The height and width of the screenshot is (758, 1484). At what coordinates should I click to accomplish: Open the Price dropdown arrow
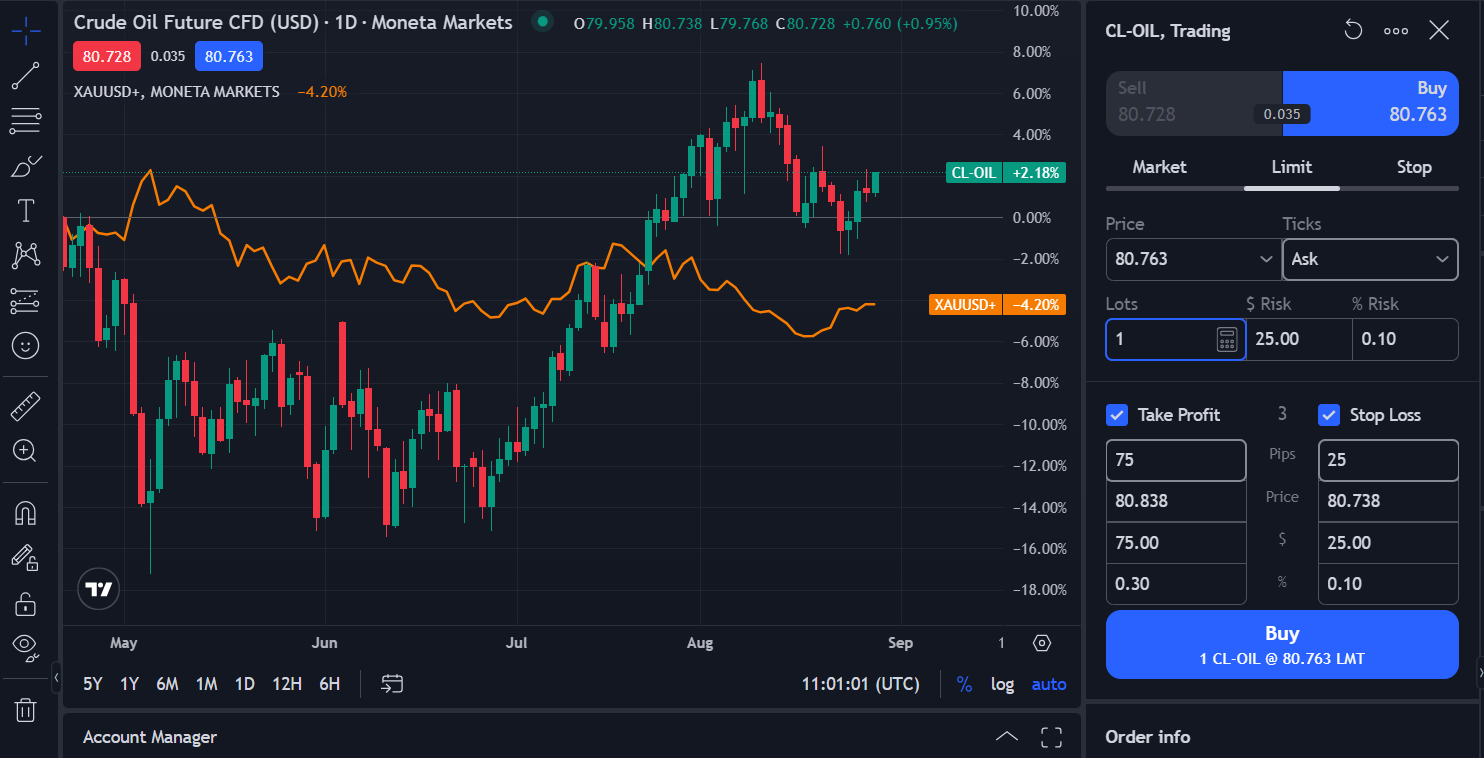coord(1265,259)
